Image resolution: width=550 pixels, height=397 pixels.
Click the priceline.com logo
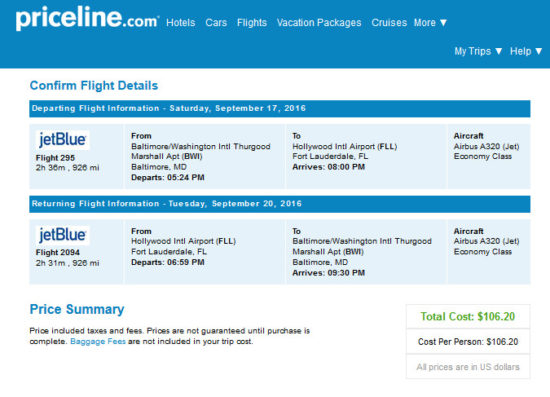click(87, 18)
